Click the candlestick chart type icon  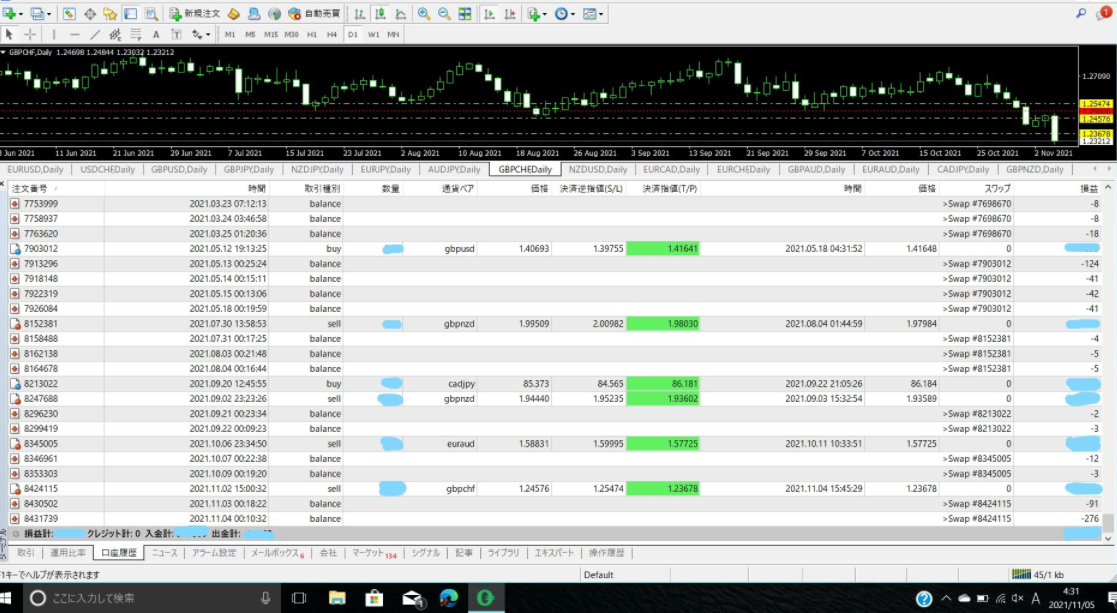(x=381, y=14)
